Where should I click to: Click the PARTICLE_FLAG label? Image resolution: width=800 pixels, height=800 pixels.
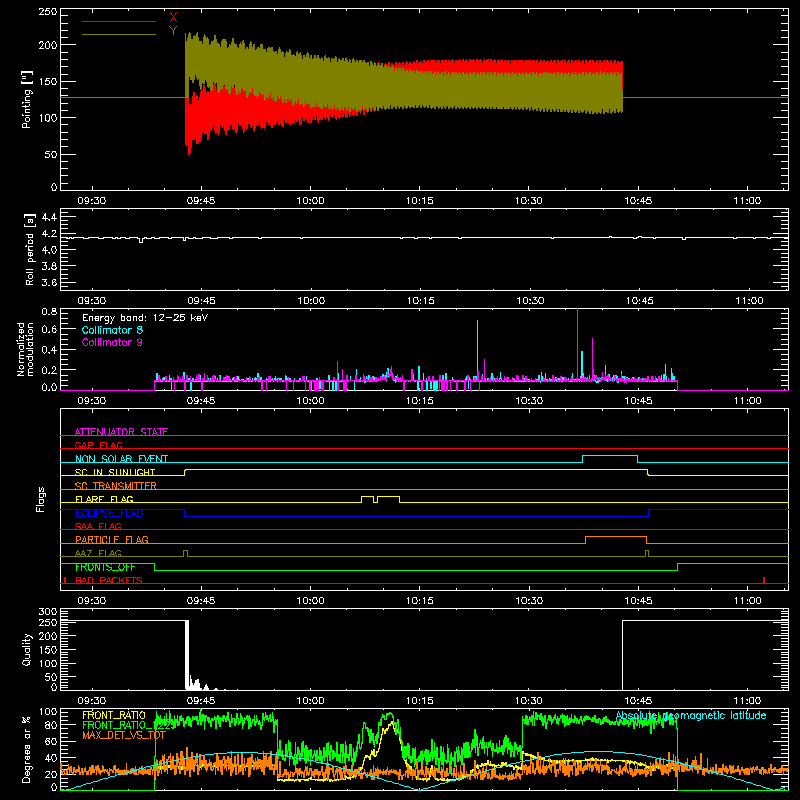click(x=112, y=539)
